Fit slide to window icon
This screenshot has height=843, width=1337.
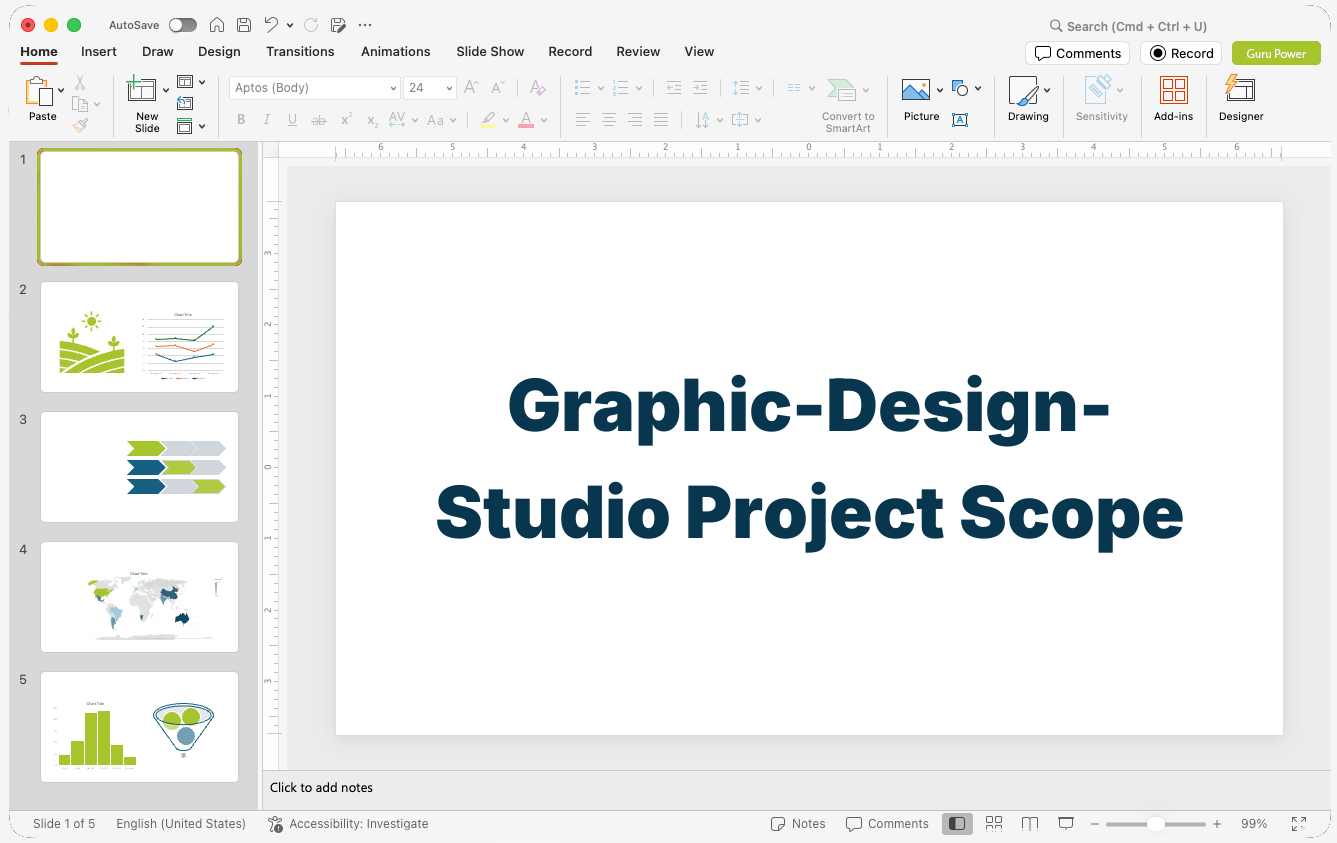click(x=1299, y=824)
